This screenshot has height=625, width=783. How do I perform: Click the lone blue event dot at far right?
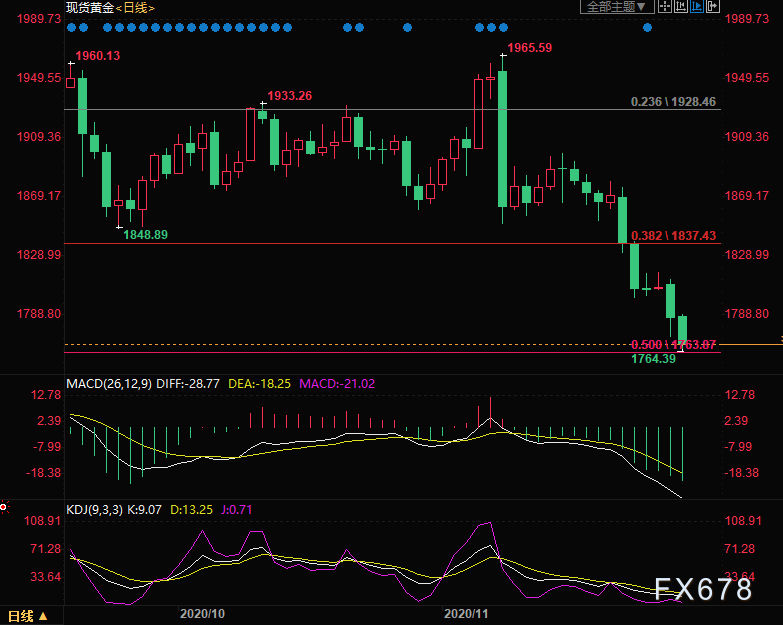click(648, 27)
